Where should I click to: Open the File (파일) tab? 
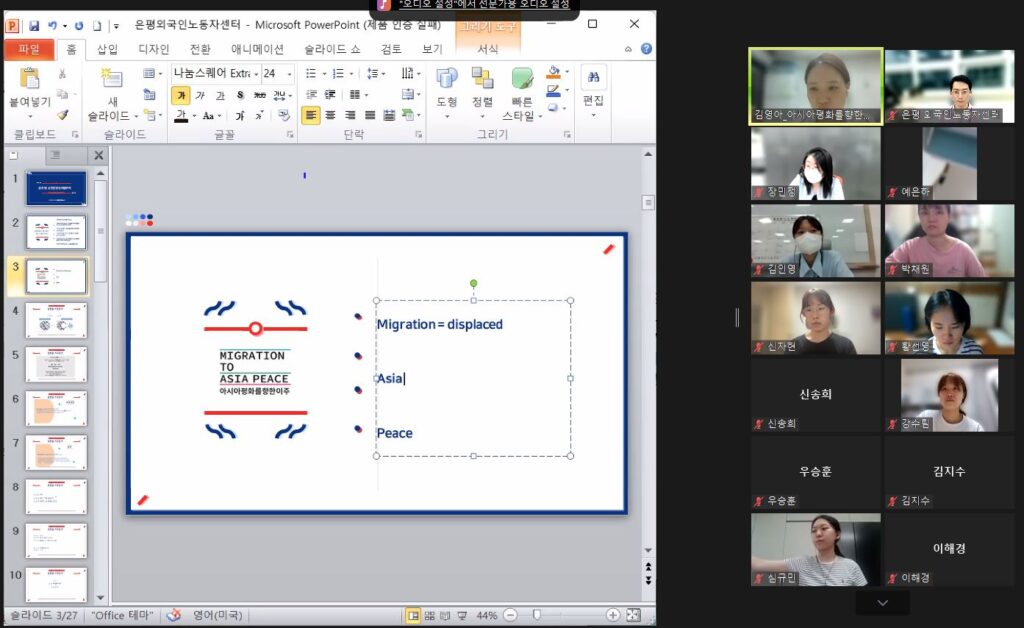tap(29, 50)
